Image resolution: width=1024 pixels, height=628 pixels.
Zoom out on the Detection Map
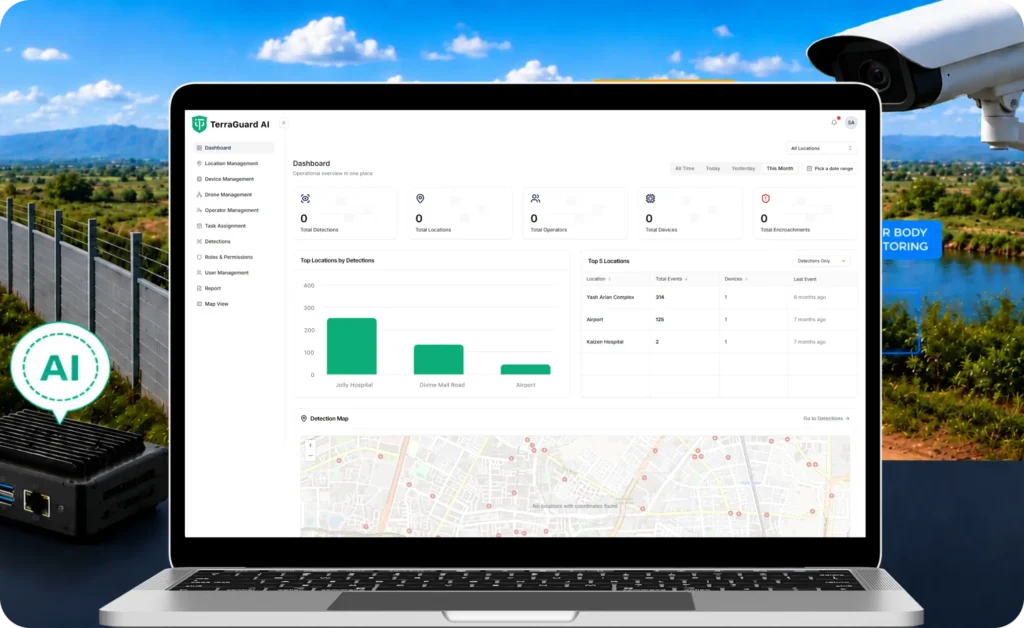(310, 455)
